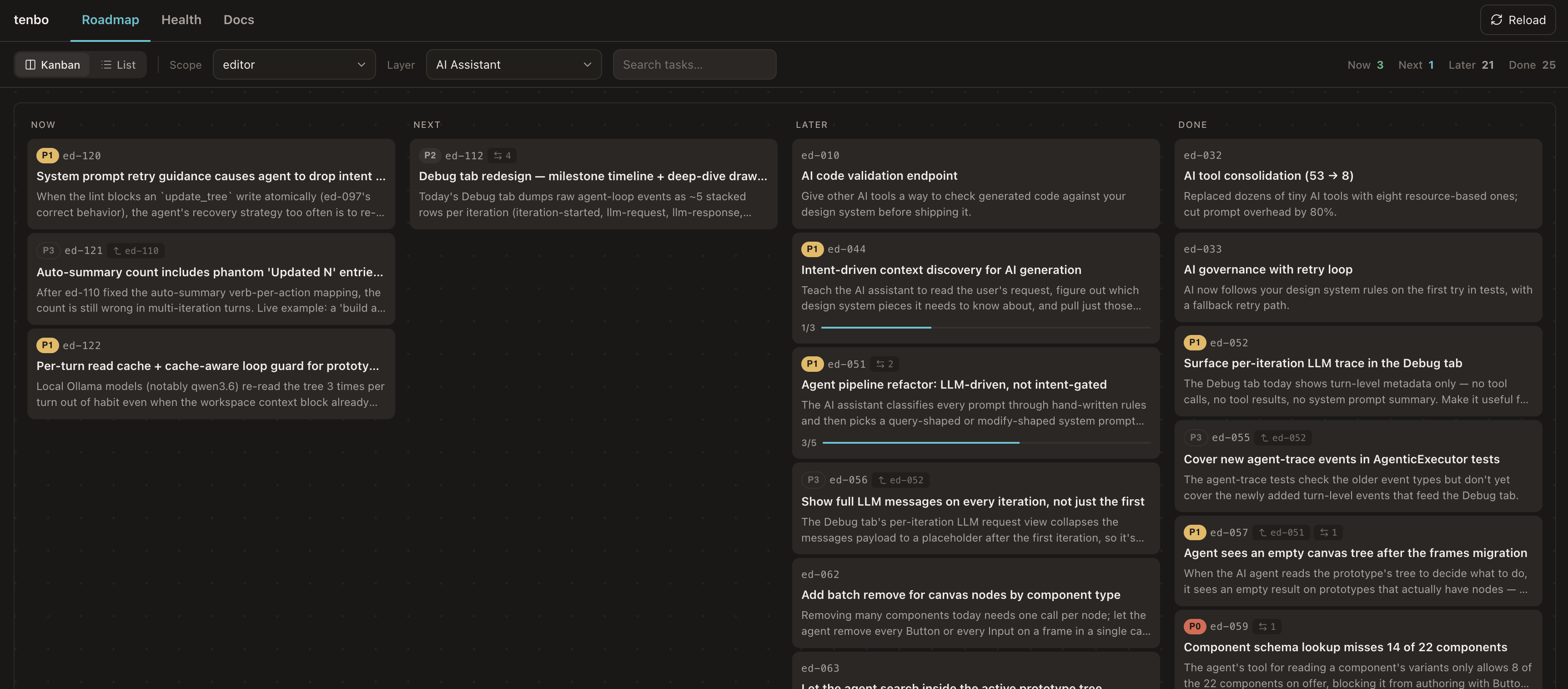Click the Later 21 counter

point(1471,65)
